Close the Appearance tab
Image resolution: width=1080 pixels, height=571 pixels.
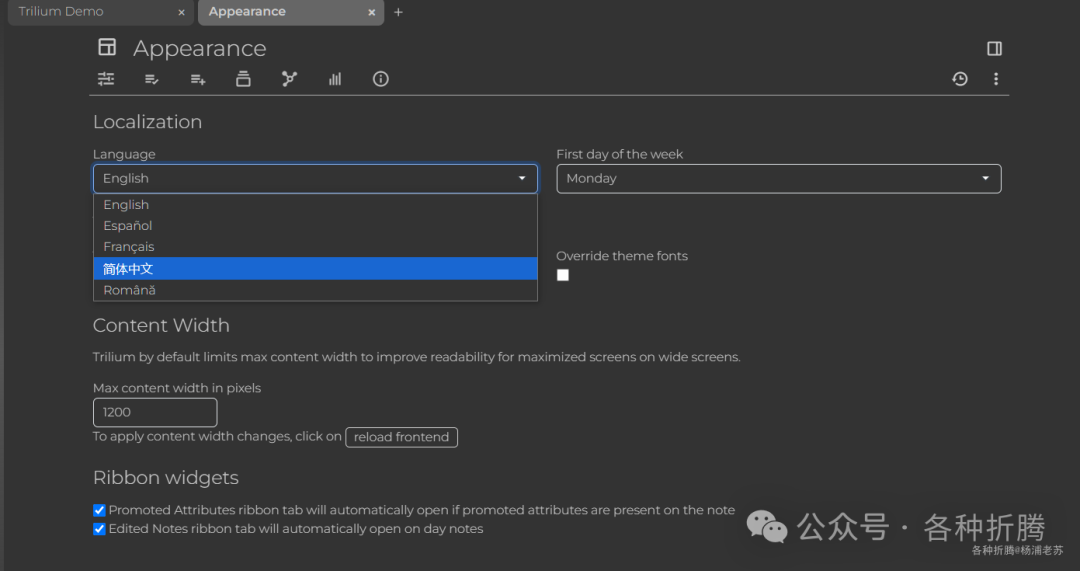pos(371,12)
